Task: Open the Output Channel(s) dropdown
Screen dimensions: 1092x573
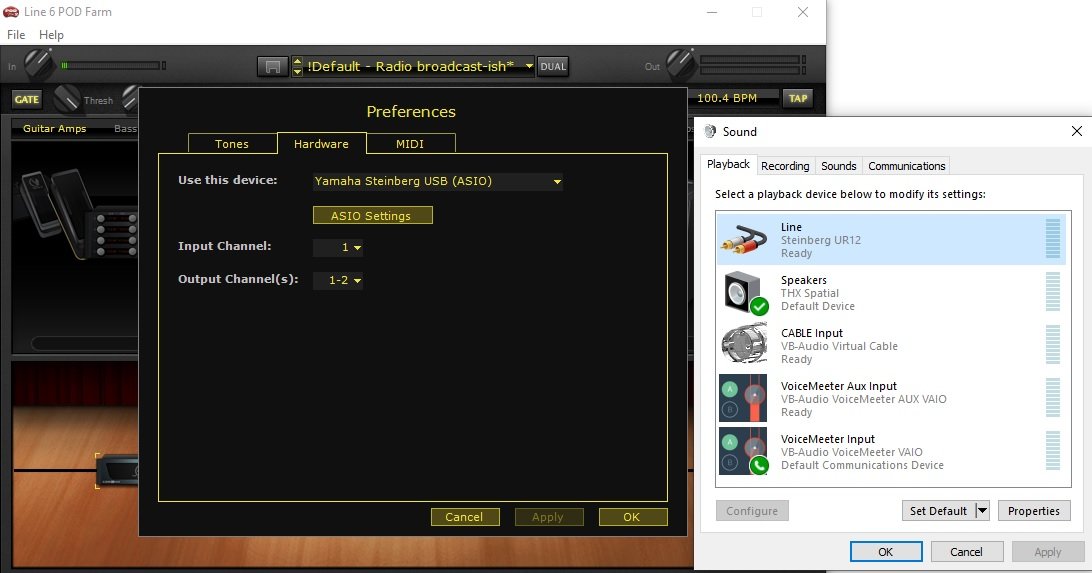Action: [x=338, y=280]
